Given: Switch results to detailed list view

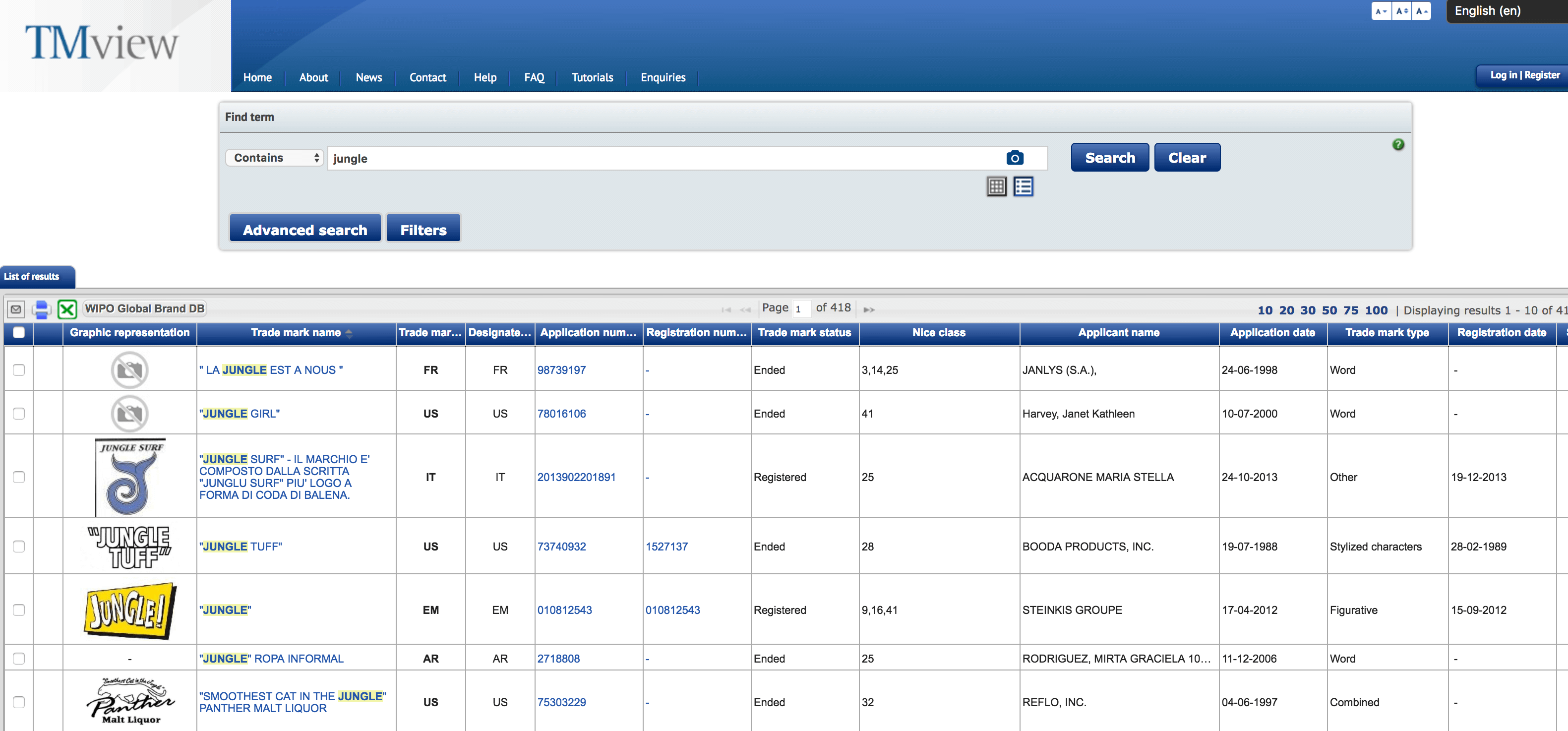Looking at the screenshot, I should pyautogui.click(x=1023, y=187).
